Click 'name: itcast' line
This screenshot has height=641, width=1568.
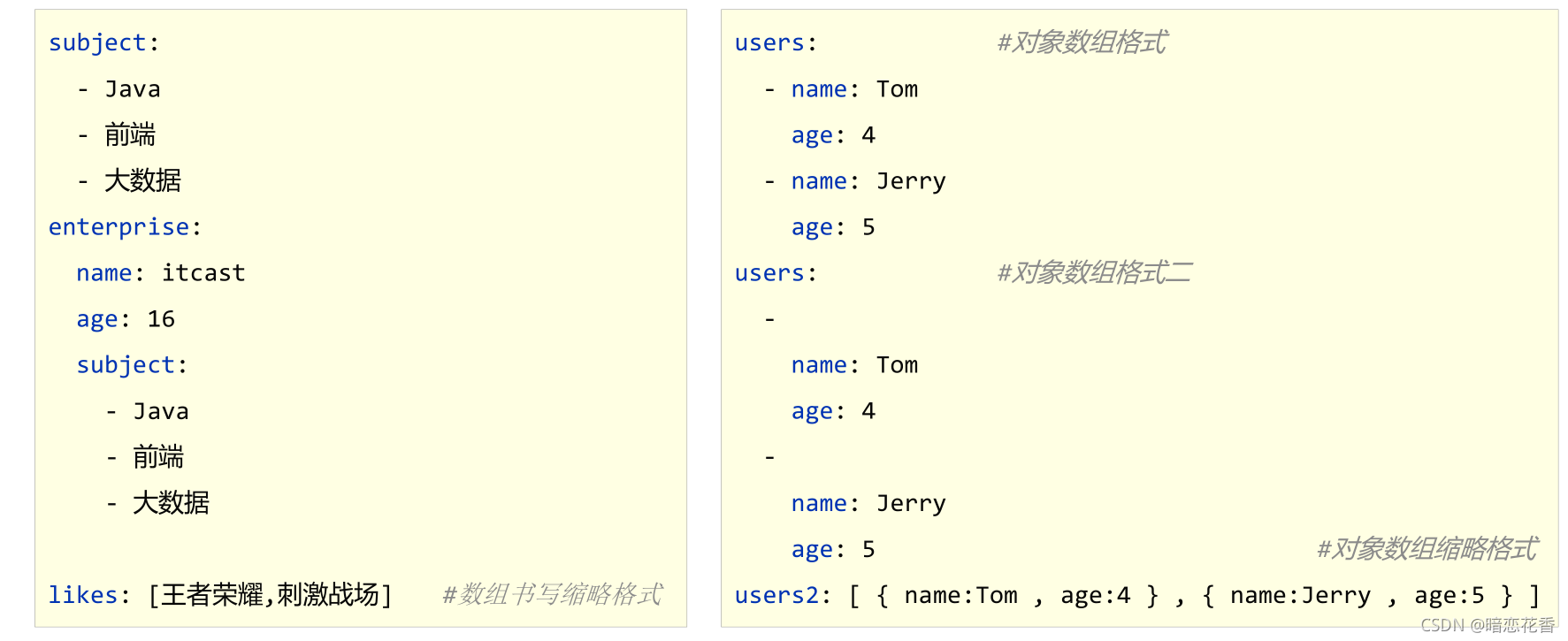click(x=160, y=273)
